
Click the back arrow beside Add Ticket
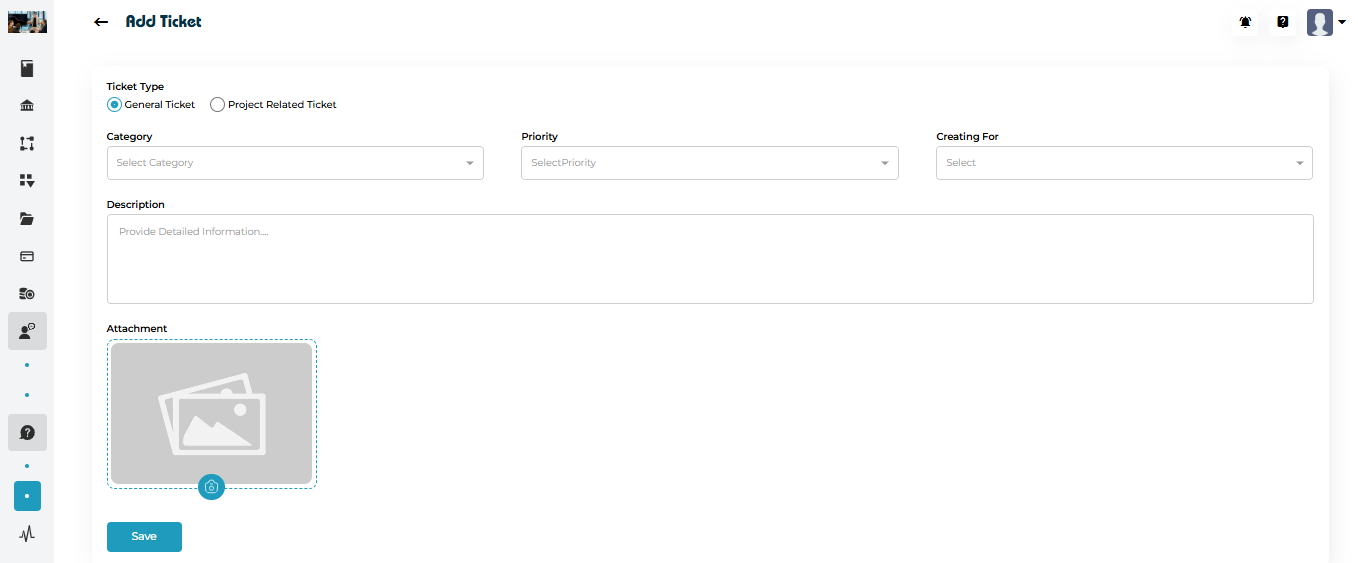tap(100, 22)
